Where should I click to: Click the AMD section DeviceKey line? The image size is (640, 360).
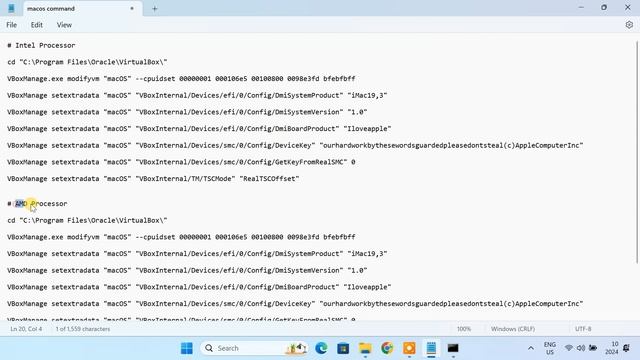[x=295, y=304]
